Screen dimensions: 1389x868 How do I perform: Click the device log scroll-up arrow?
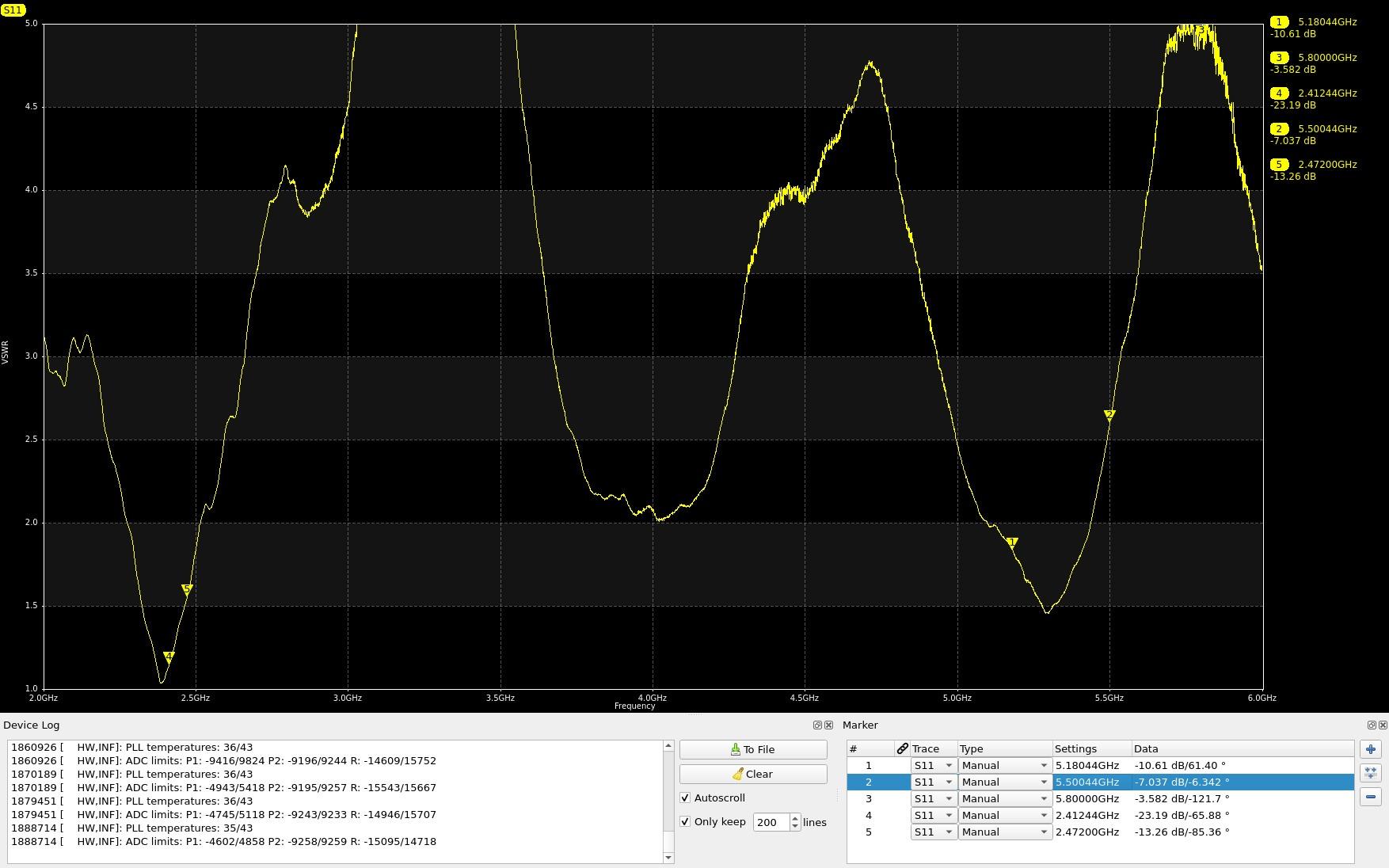668,745
